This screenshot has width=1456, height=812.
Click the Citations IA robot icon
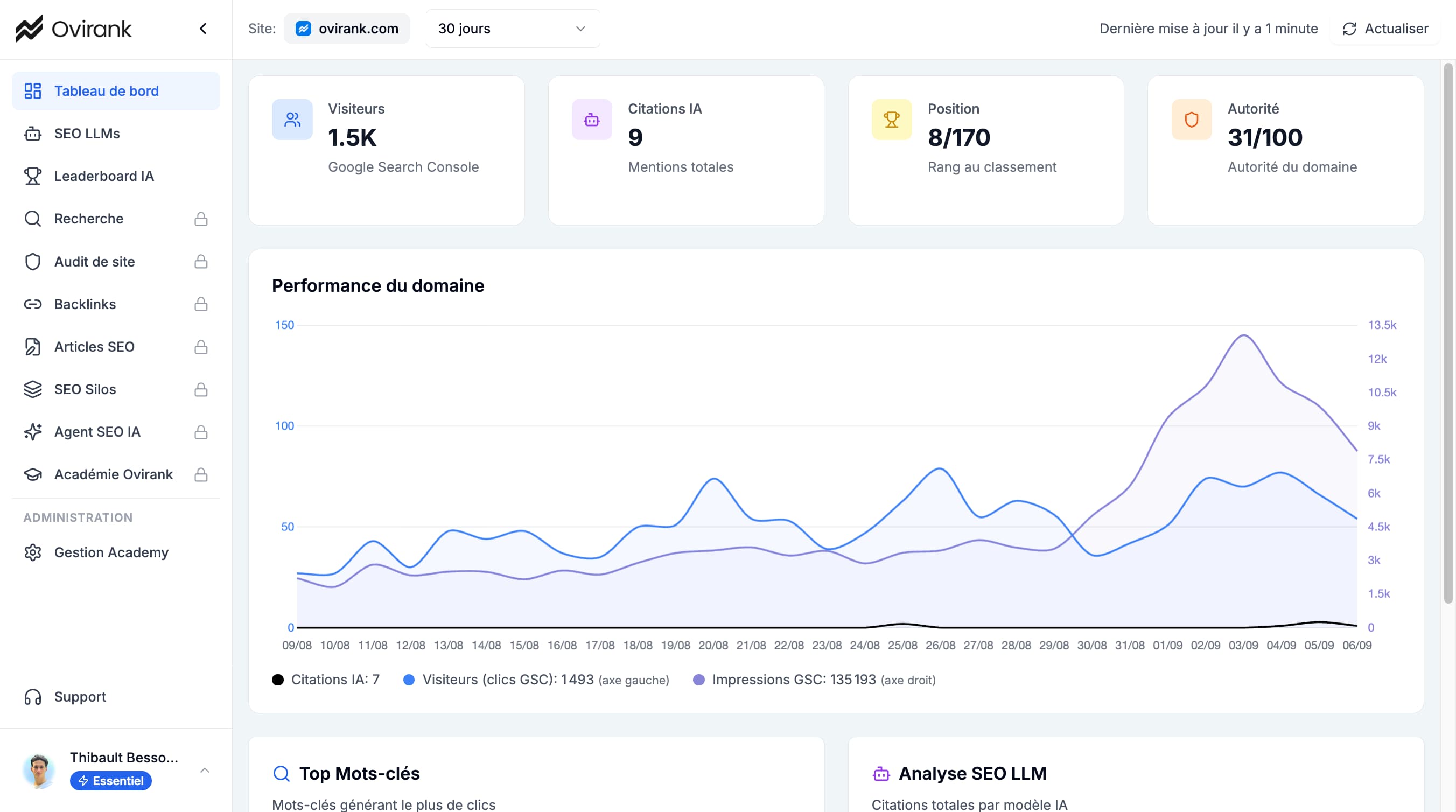coord(592,119)
